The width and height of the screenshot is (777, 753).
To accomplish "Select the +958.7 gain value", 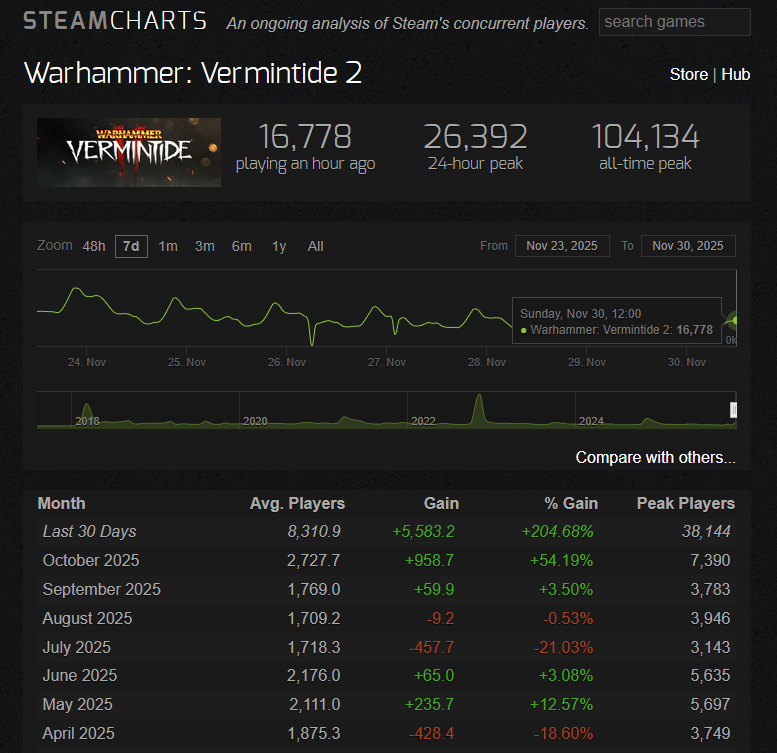I will (429, 560).
